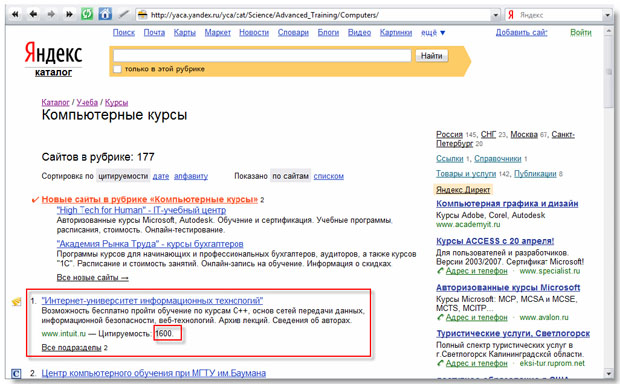Open 'Центр компьютерного обучения при МГТУ' link
The width and height of the screenshot is (620, 384).
click(x=154, y=373)
